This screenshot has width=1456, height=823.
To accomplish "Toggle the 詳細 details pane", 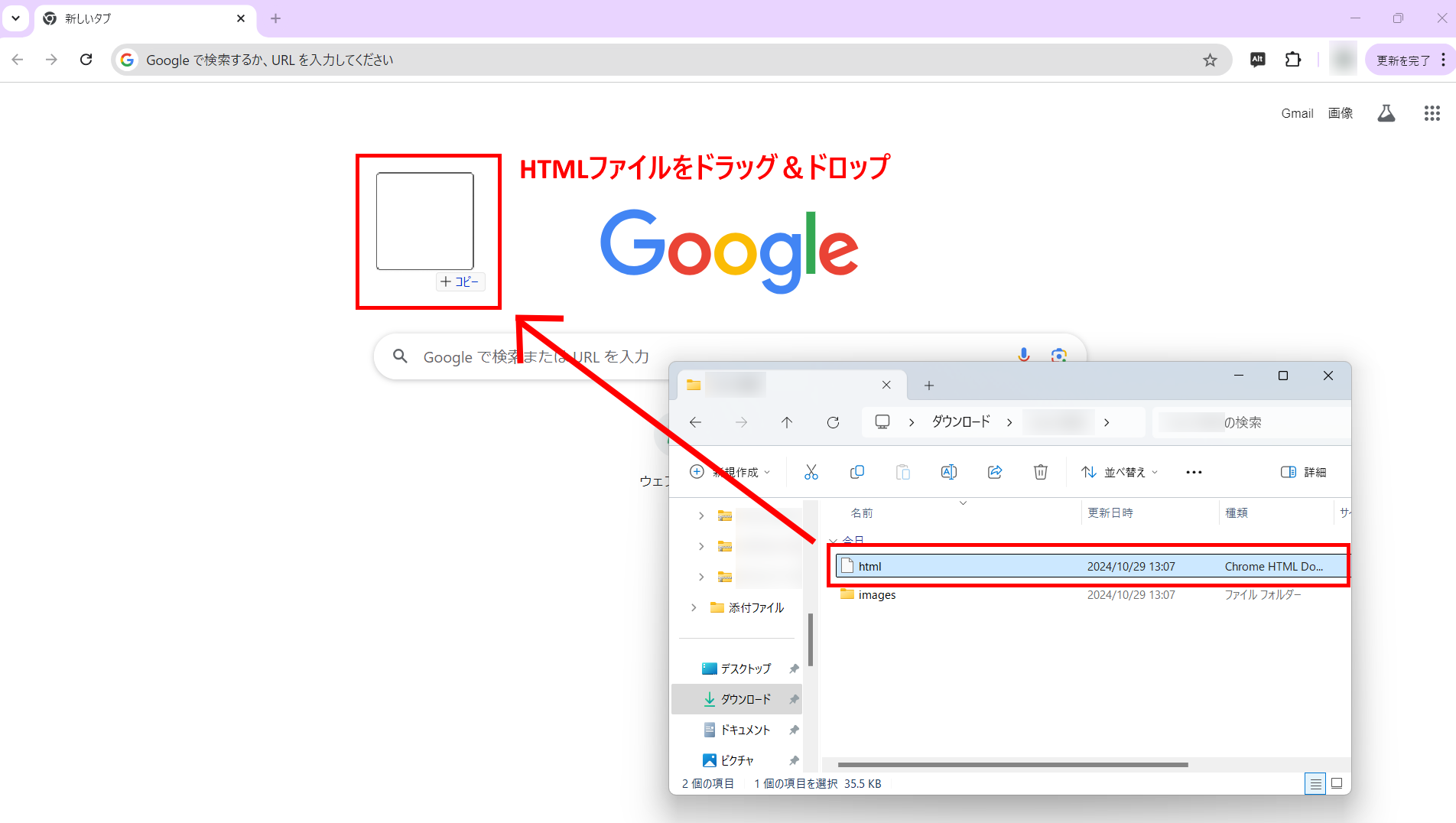I will pyautogui.click(x=1304, y=472).
